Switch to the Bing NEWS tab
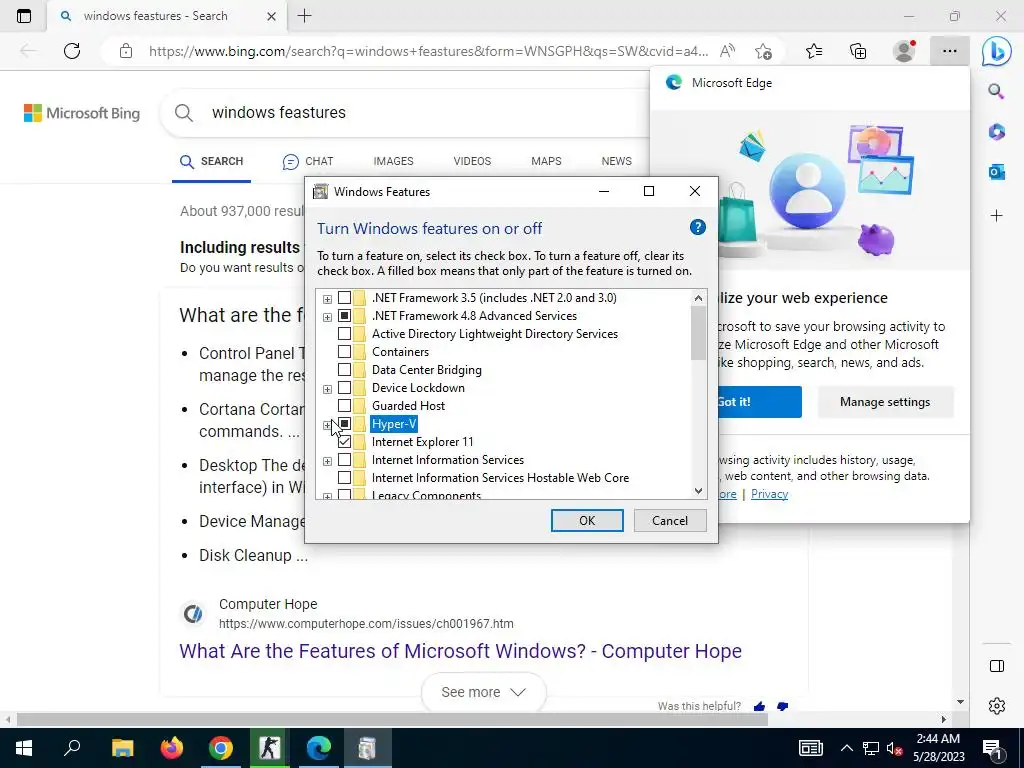The image size is (1024, 768). [x=616, y=161]
